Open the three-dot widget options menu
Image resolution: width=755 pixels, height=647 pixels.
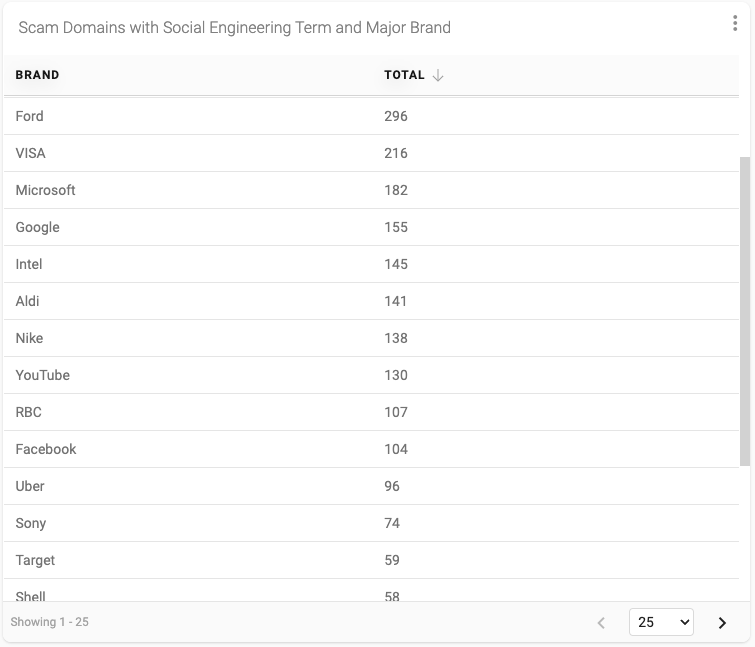click(x=735, y=23)
